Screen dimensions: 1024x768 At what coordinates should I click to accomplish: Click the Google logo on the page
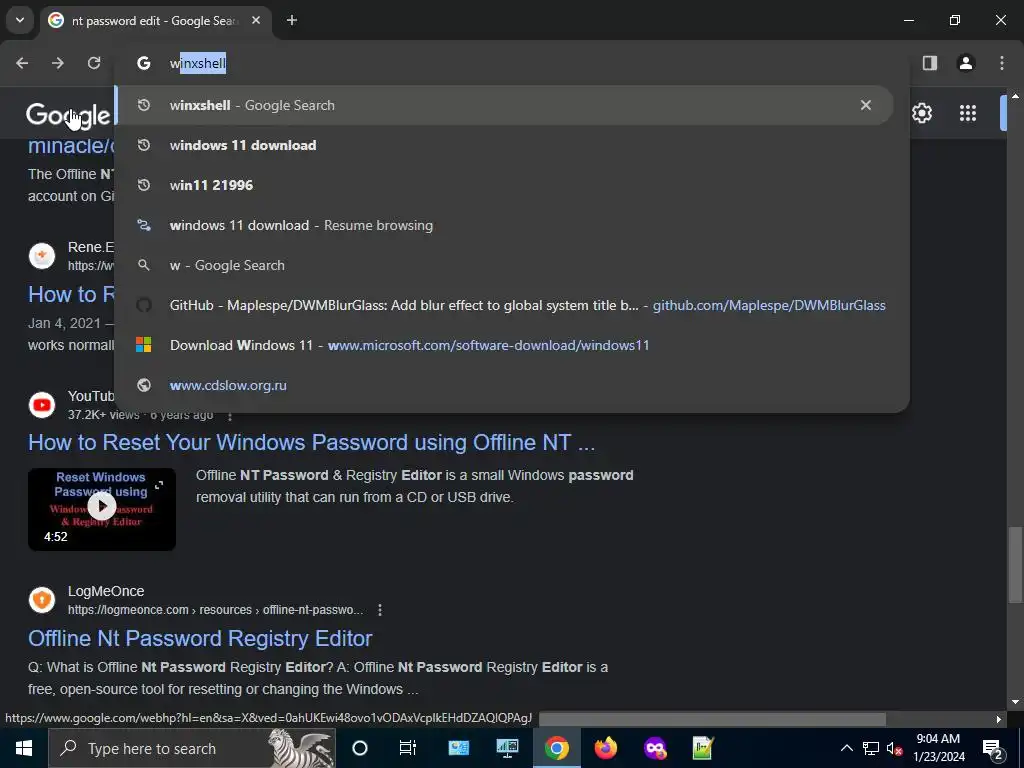pos(69,115)
